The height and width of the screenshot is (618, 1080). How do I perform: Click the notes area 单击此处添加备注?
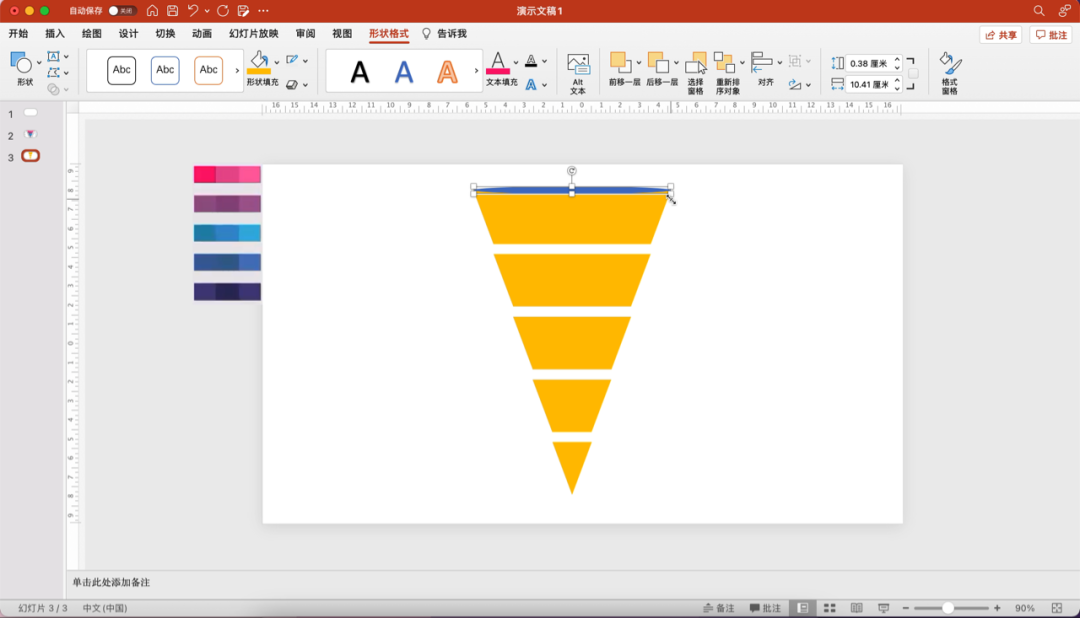pyautogui.click(x=111, y=582)
